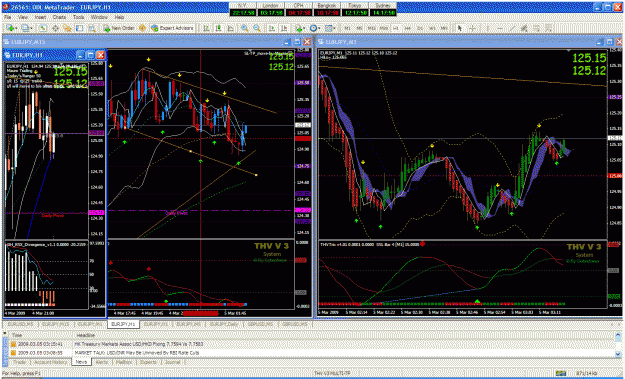Select the Fibonacci retracement tool

(537, 28)
